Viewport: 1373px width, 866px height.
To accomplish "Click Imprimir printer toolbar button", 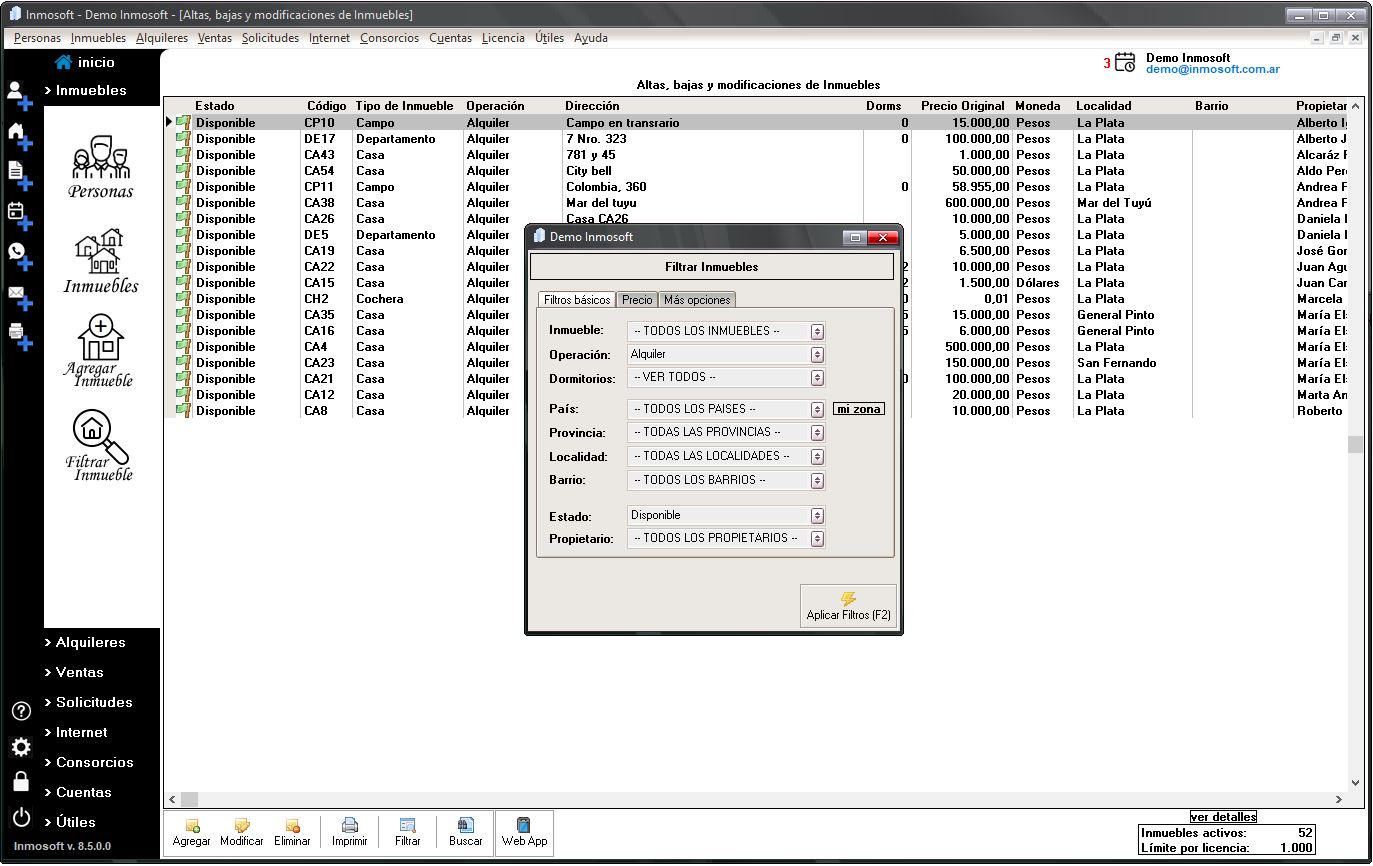I will pos(350,833).
